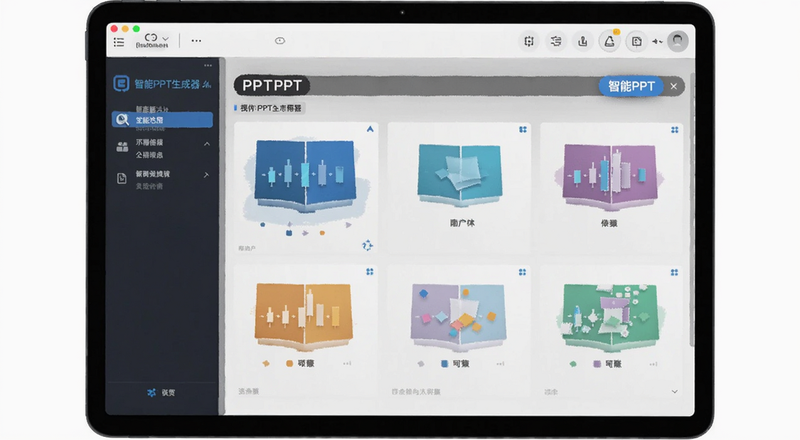Select the orange square swatch under the orange template
This screenshot has height=440, width=800.
289,363
